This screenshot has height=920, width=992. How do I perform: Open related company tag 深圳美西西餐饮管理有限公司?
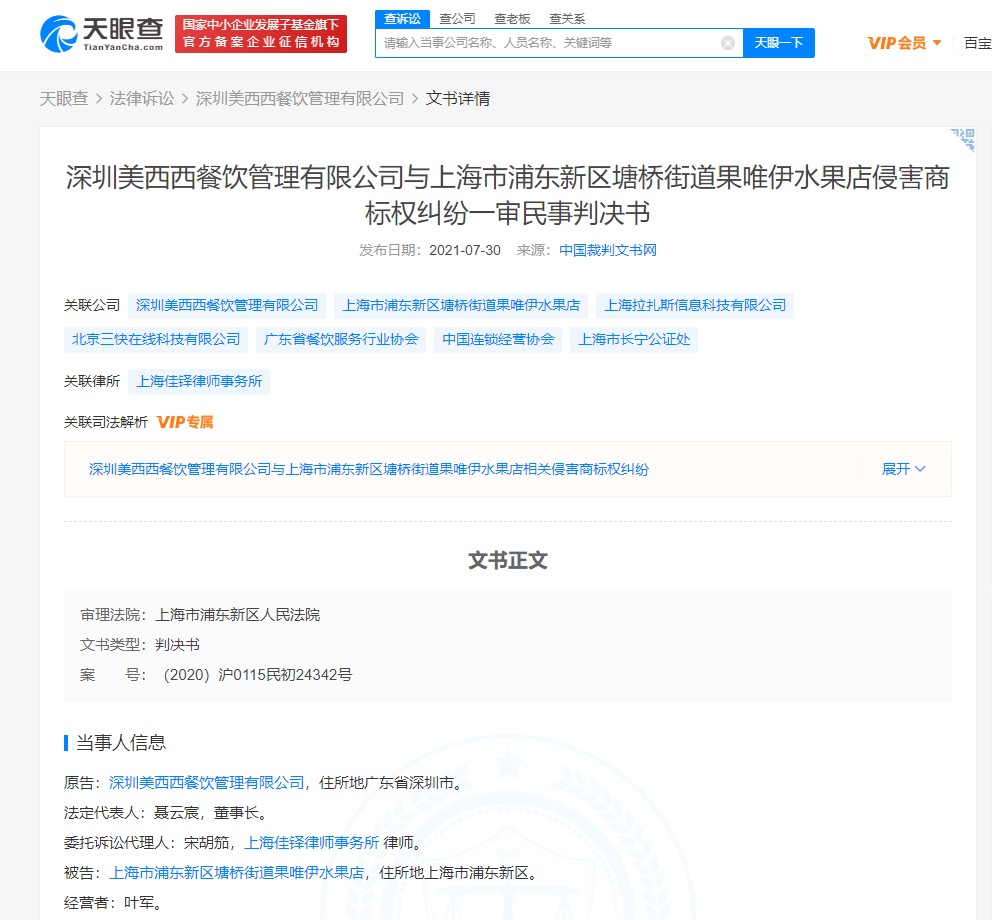point(227,306)
